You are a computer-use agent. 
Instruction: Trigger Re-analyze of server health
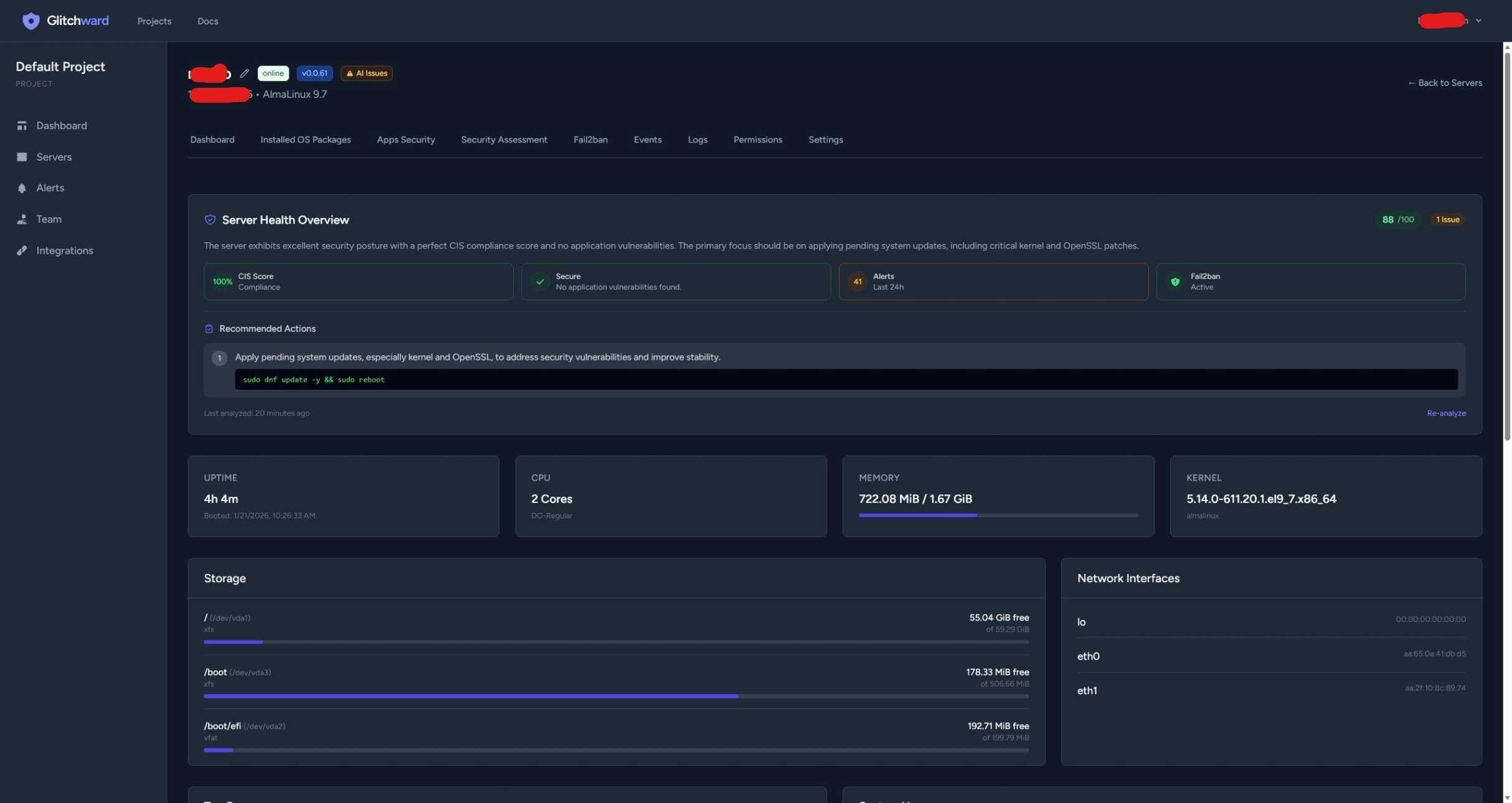coord(1446,413)
